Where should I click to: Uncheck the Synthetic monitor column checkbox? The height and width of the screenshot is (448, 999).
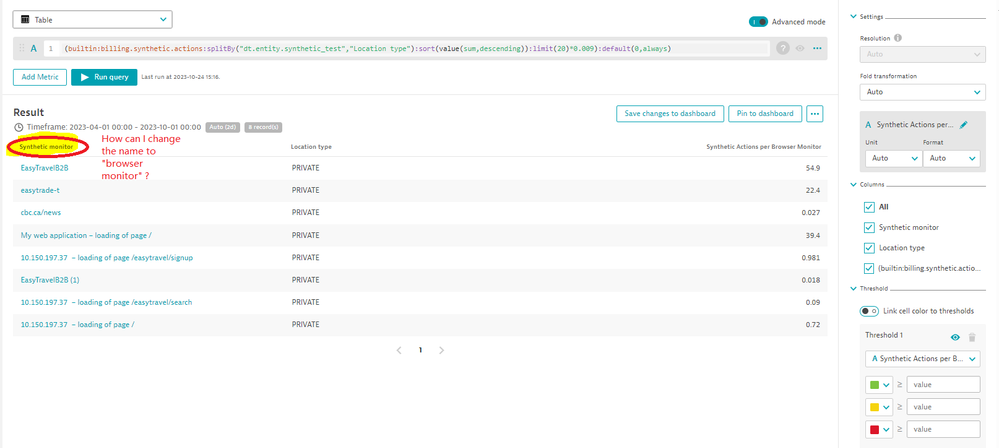click(867, 227)
